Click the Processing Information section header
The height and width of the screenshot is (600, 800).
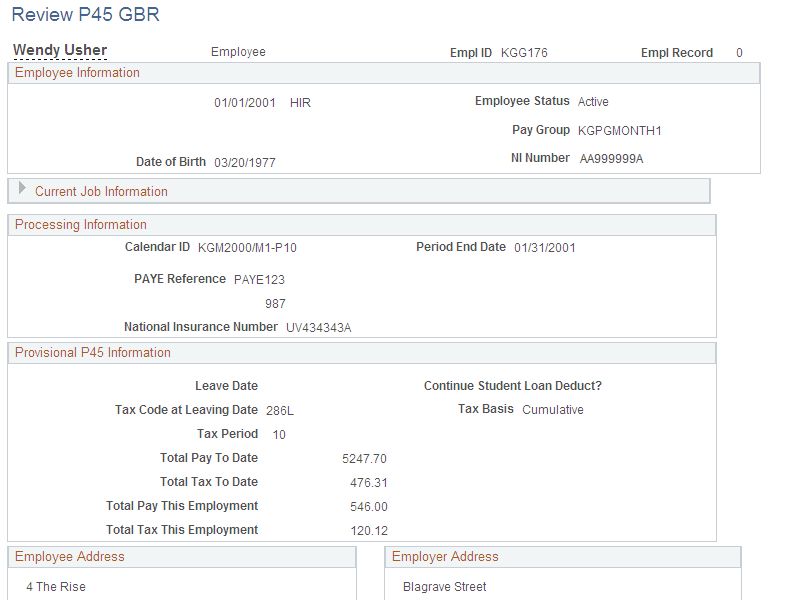(80, 224)
